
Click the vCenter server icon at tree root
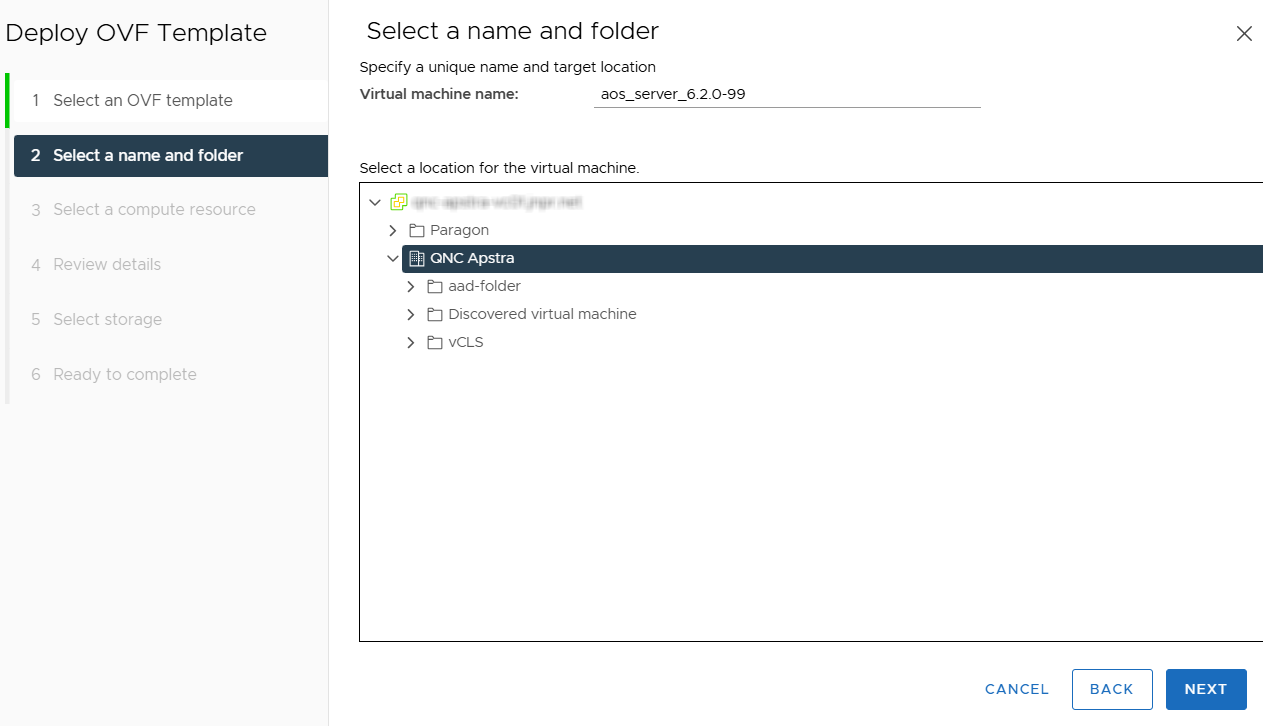(399, 202)
